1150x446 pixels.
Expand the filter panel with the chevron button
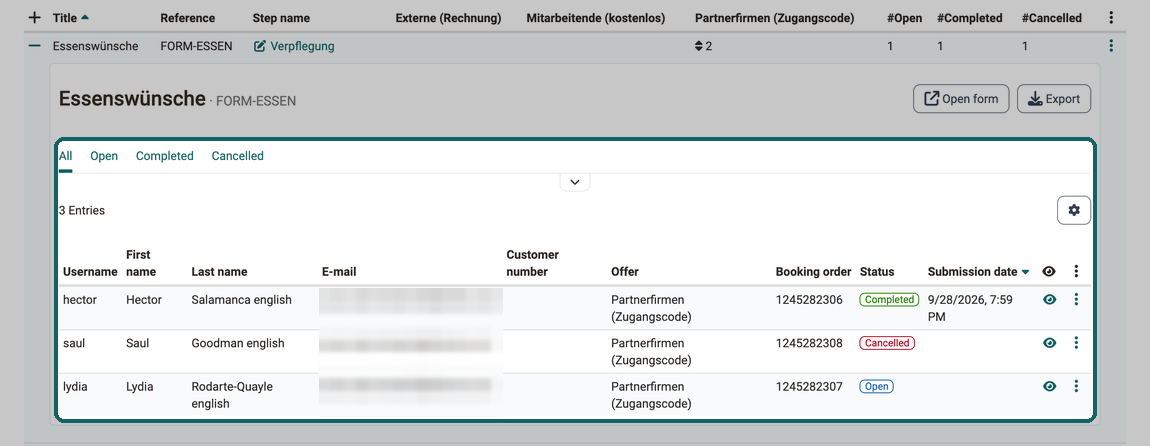click(575, 182)
